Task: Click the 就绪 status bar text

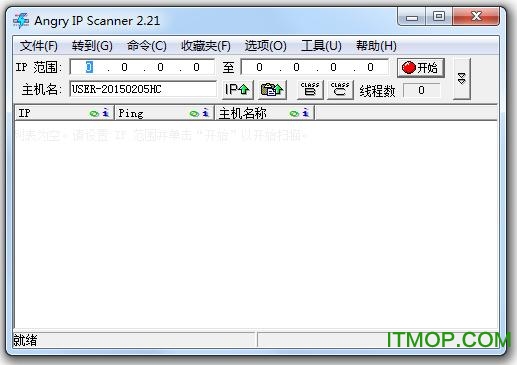Action: (x=25, y=340)
